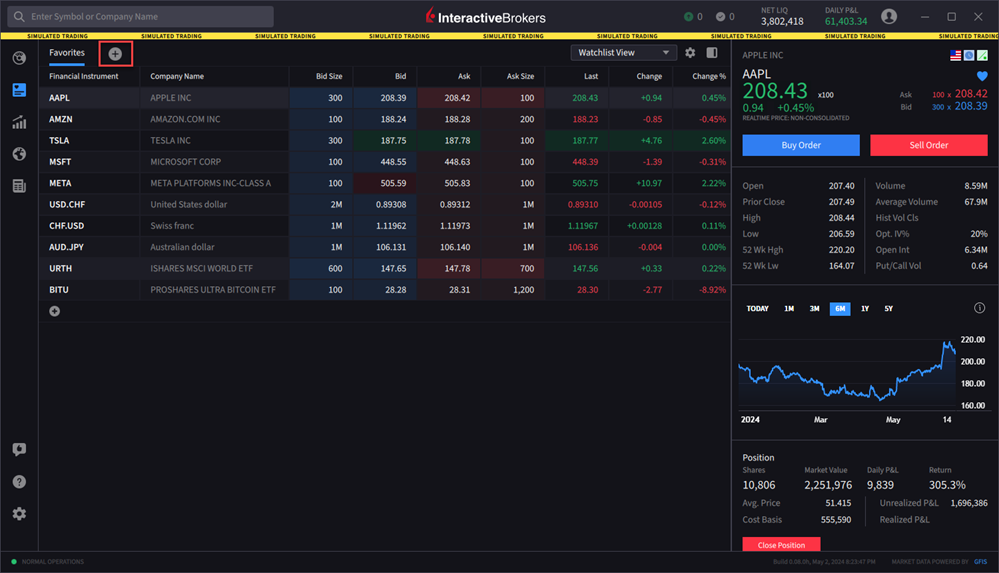999x573 pixels.
Task: Open the bar-chart markets sidebar icon
Action: [19, 122]
